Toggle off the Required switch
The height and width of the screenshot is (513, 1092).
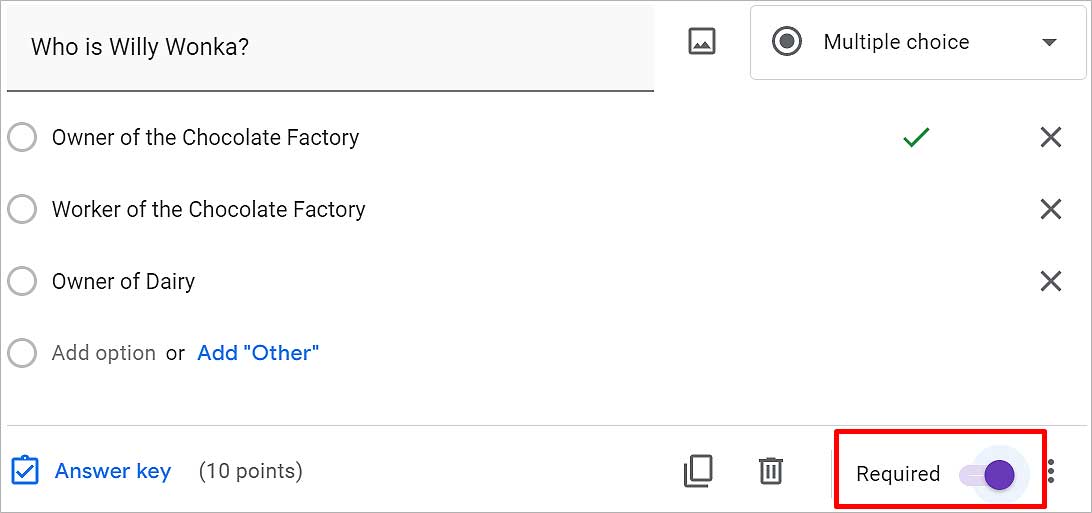click(988, 475)
